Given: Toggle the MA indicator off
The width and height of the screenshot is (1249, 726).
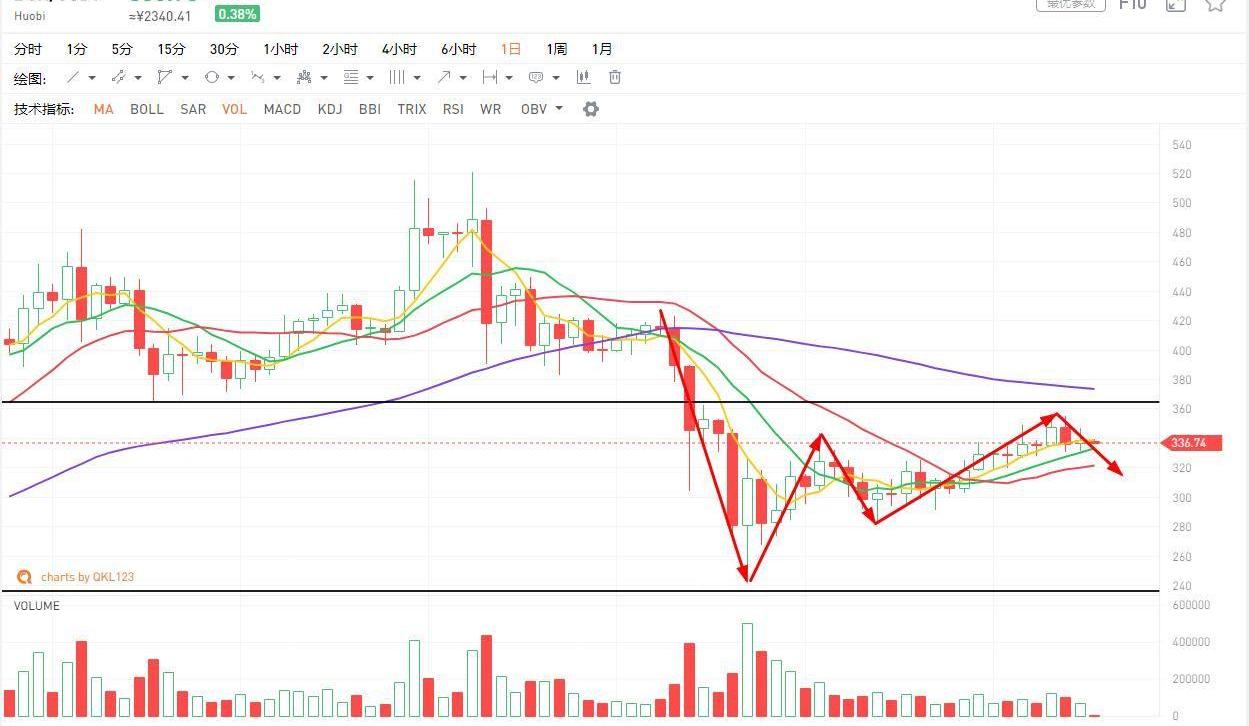Looking at the screenshot, I should tap(103, 109).
